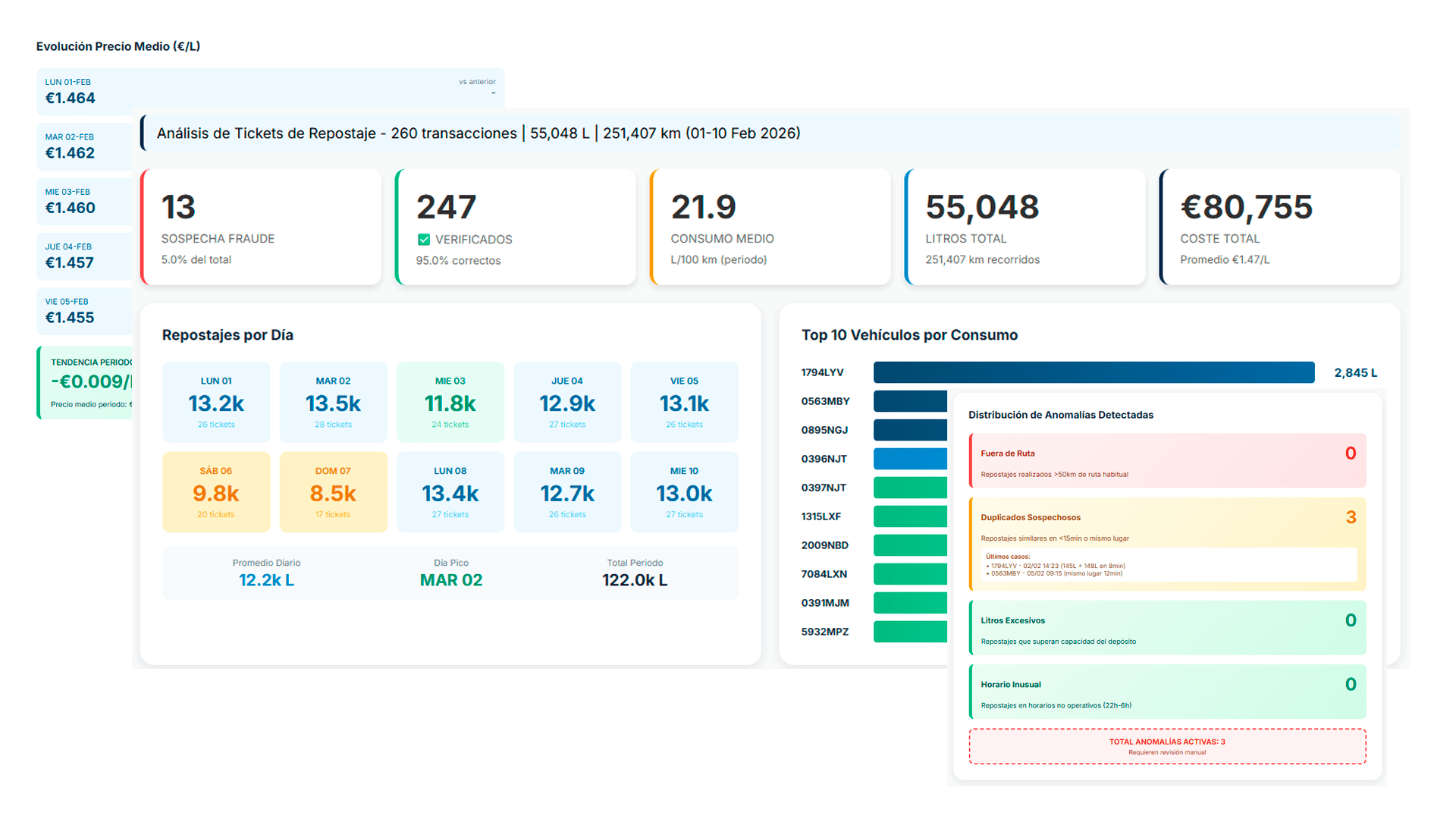Select the MIE 03 green day tile
This screenshot has height=819, width=1456.
point(450,402)
